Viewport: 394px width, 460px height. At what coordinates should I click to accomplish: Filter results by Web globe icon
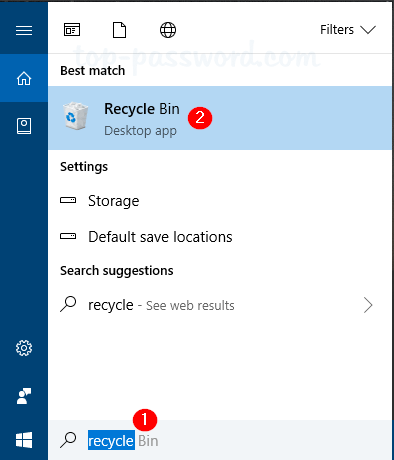(x=168, y=30)
